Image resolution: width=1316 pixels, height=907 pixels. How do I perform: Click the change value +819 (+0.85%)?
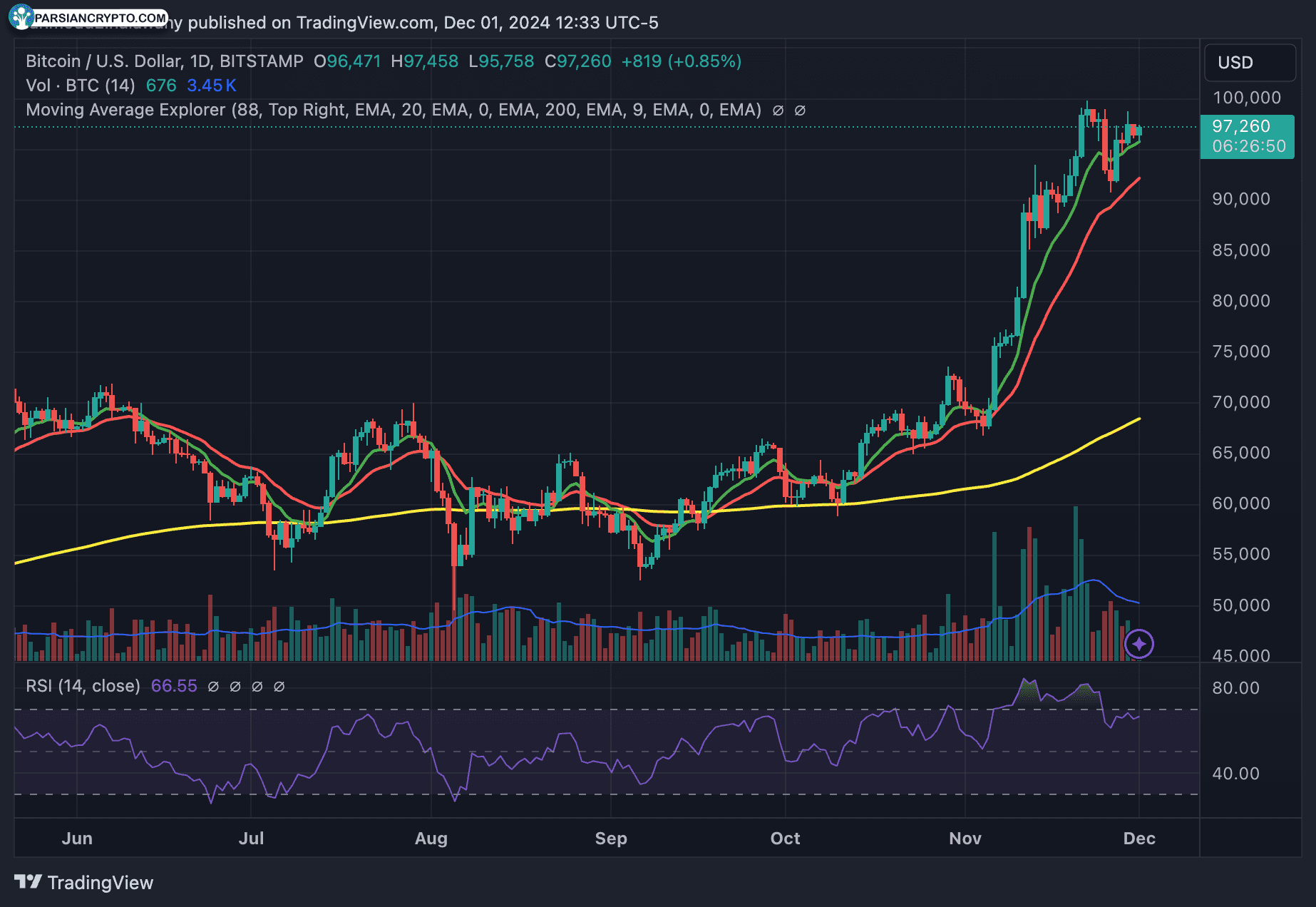pos(682,61)
